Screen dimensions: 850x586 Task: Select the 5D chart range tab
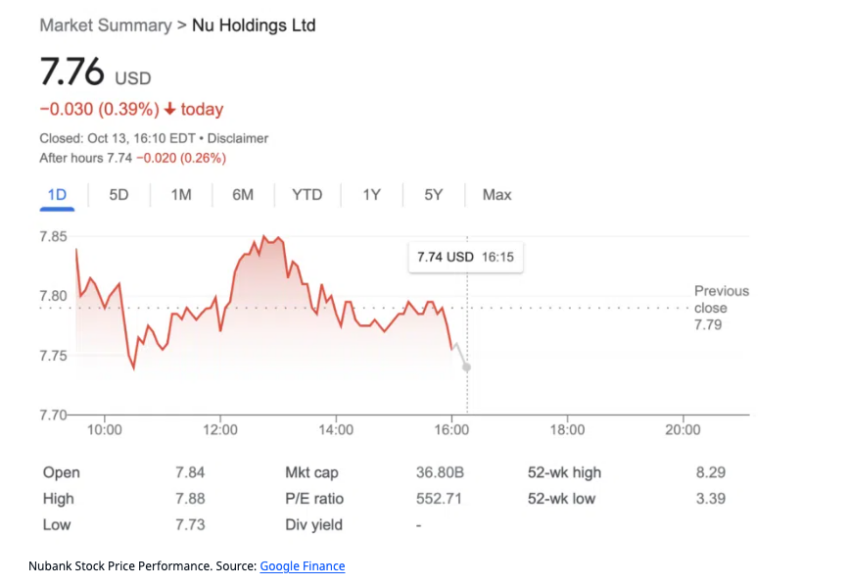click(x=117, y=195)
